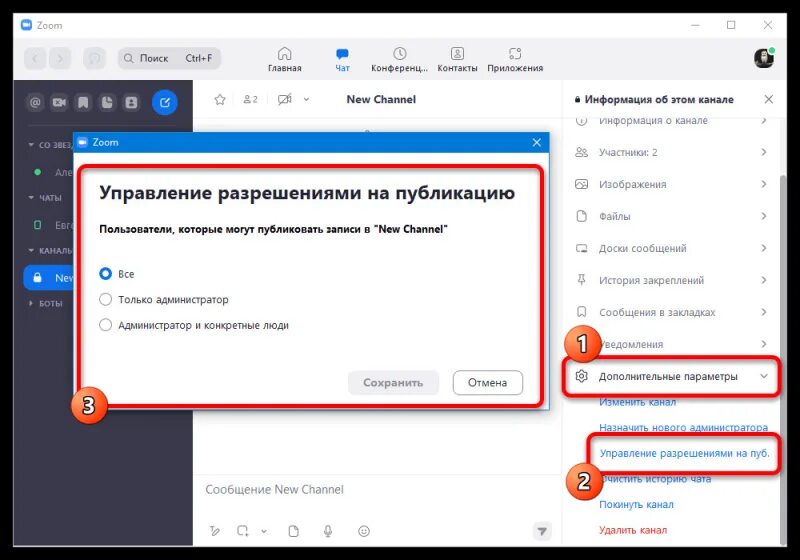Viewport: 800px width, 560px height.
Task: Open the history clock icon in toolbar
Action: 94,58
